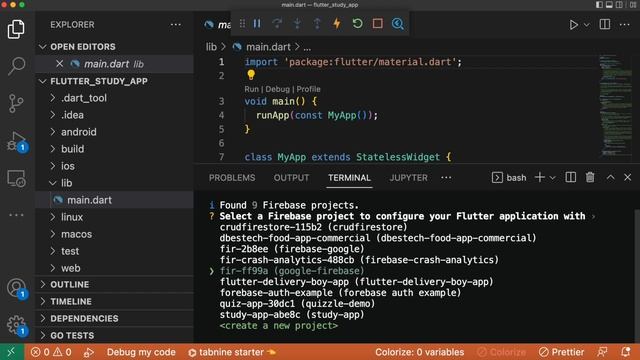Run the file with play button
Viewport: 640px width, 360px height.
click(573, 25)
